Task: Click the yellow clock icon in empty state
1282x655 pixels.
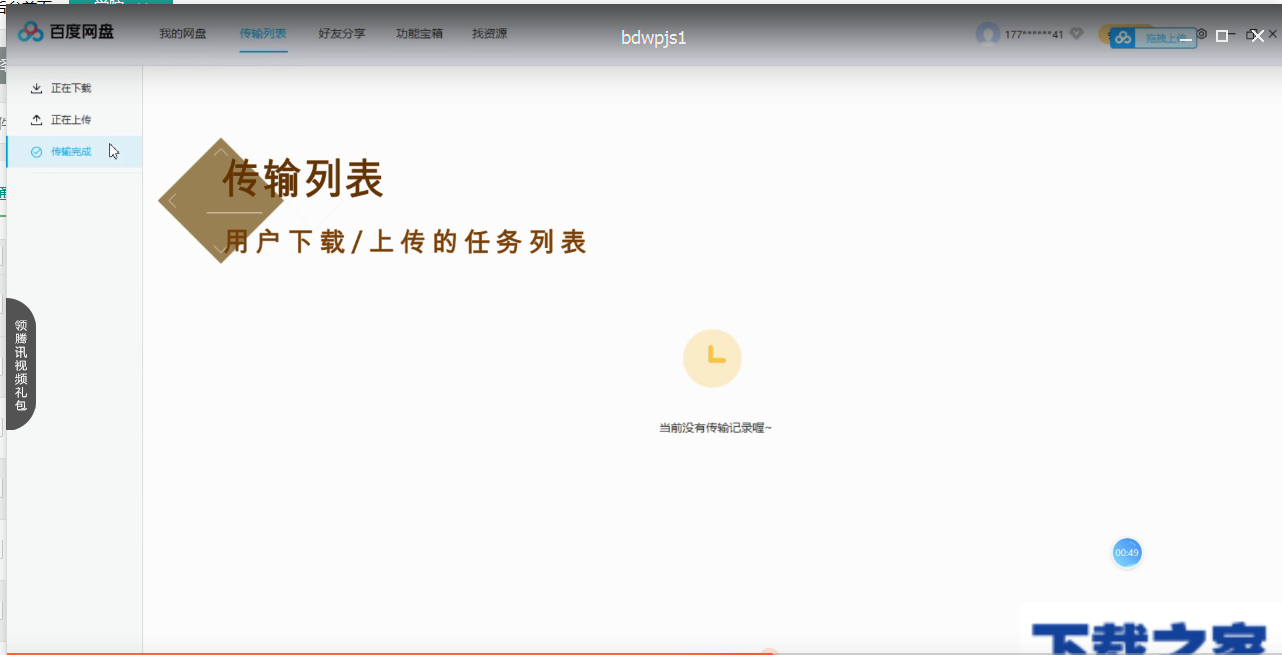Action: pos(712,358)
